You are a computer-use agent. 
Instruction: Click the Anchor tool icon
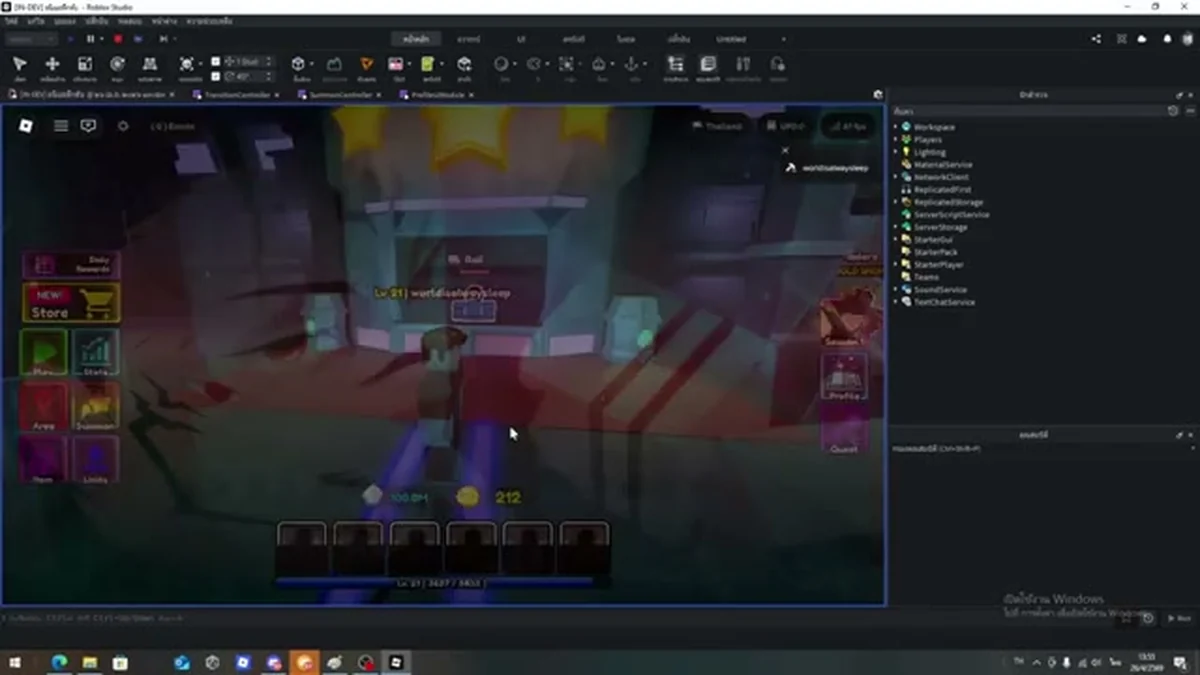coord(631,64)
